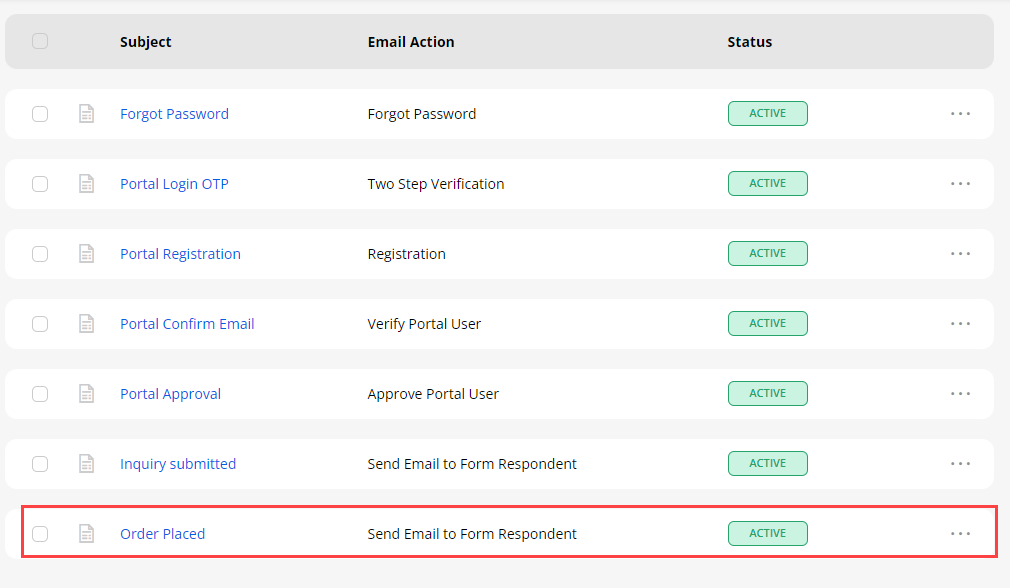This screenshot has height=588, width=1010.
Task: Open the three-dot menu for Forgot Password
Action: tap(960, 114)
